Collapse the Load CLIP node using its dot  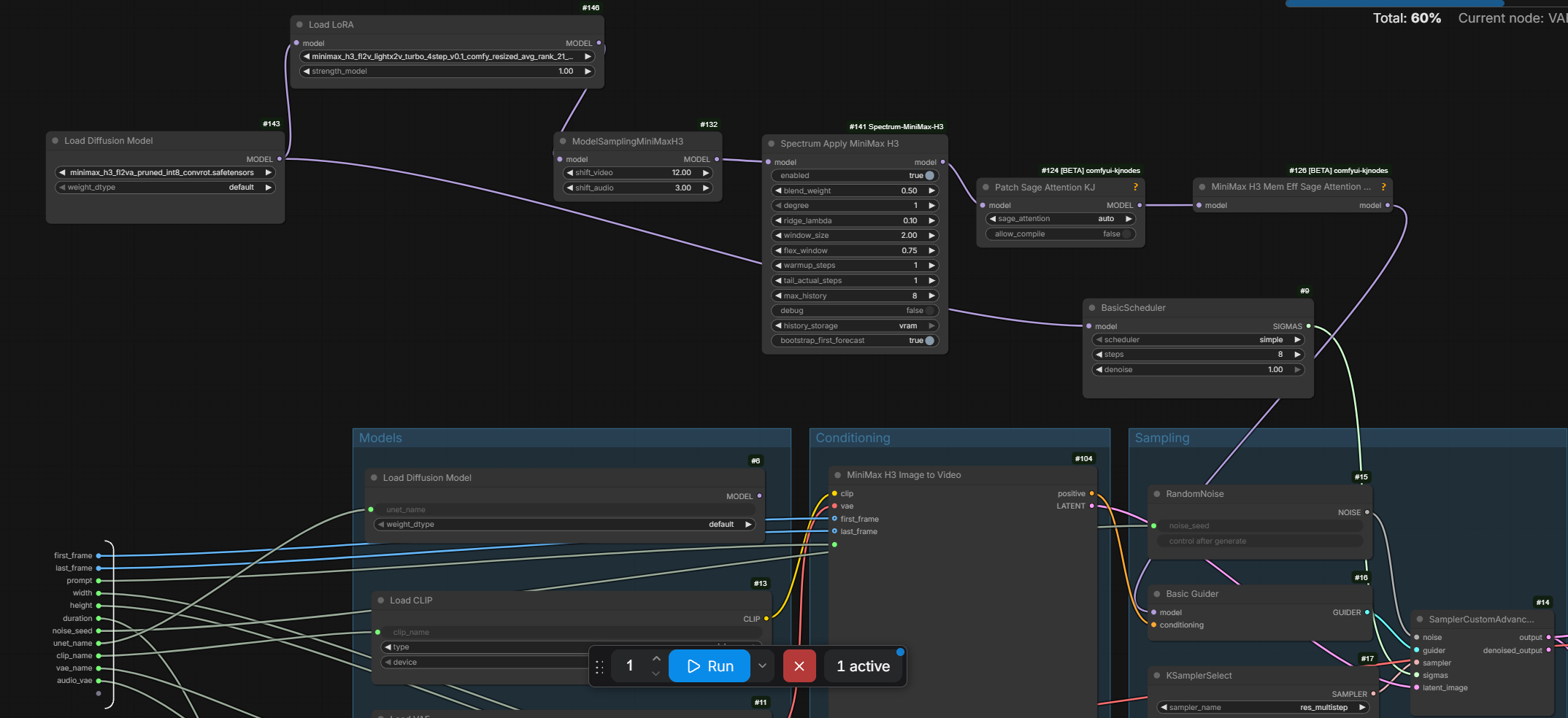pos(381,601)
